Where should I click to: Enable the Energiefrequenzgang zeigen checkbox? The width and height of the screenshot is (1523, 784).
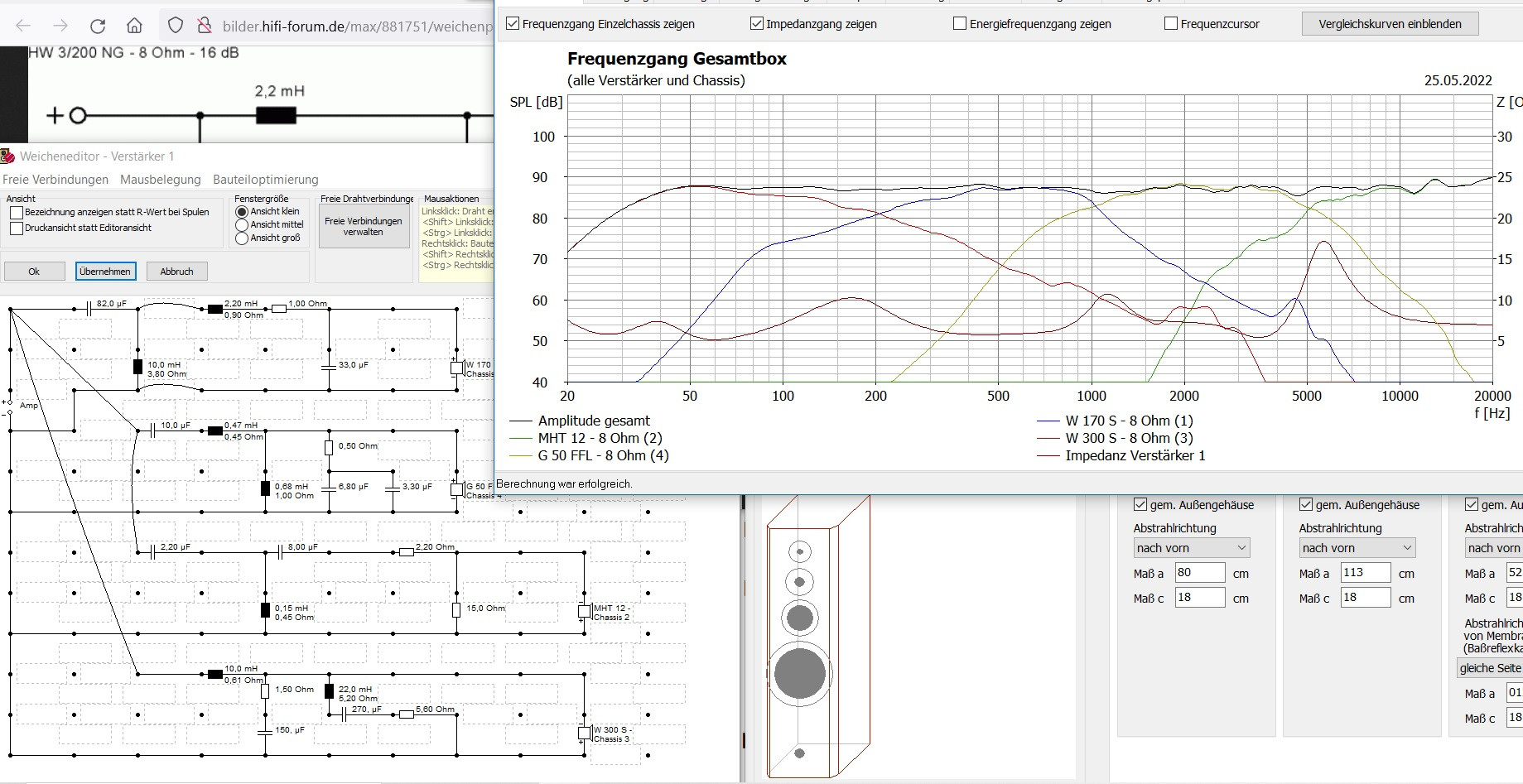960,24
